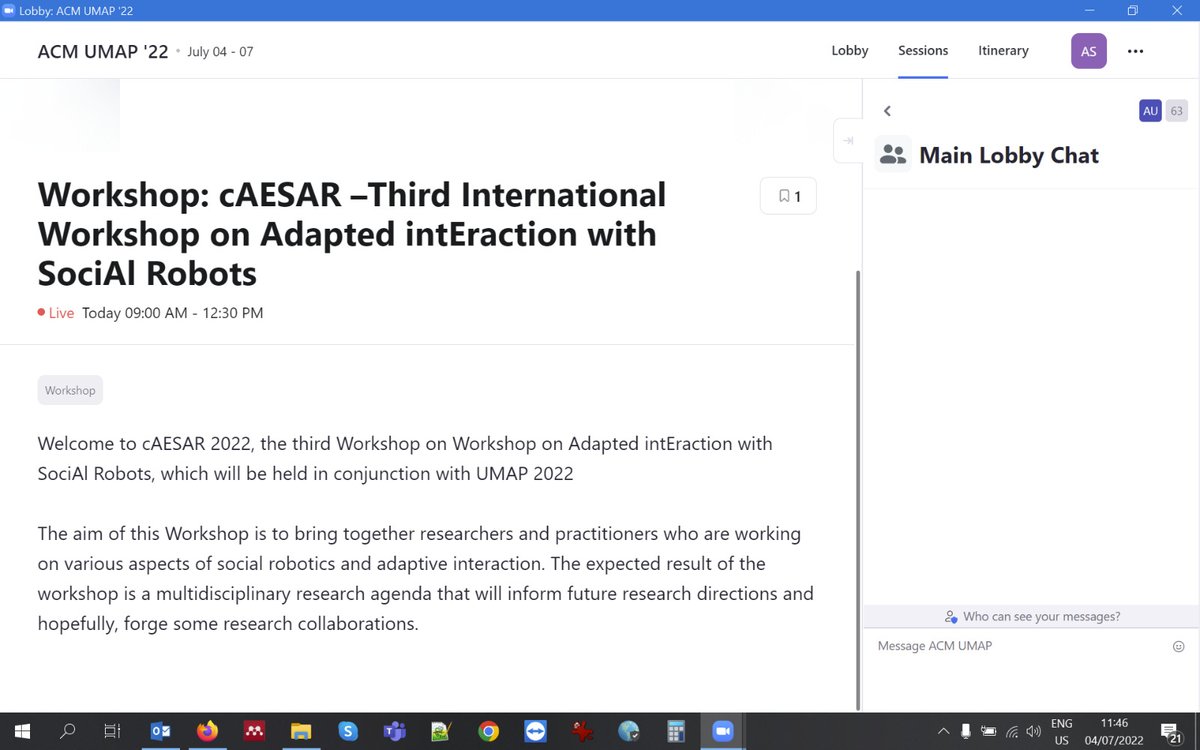Open Skype from the taskbar
1200x750 pixels.
(348, 731)
